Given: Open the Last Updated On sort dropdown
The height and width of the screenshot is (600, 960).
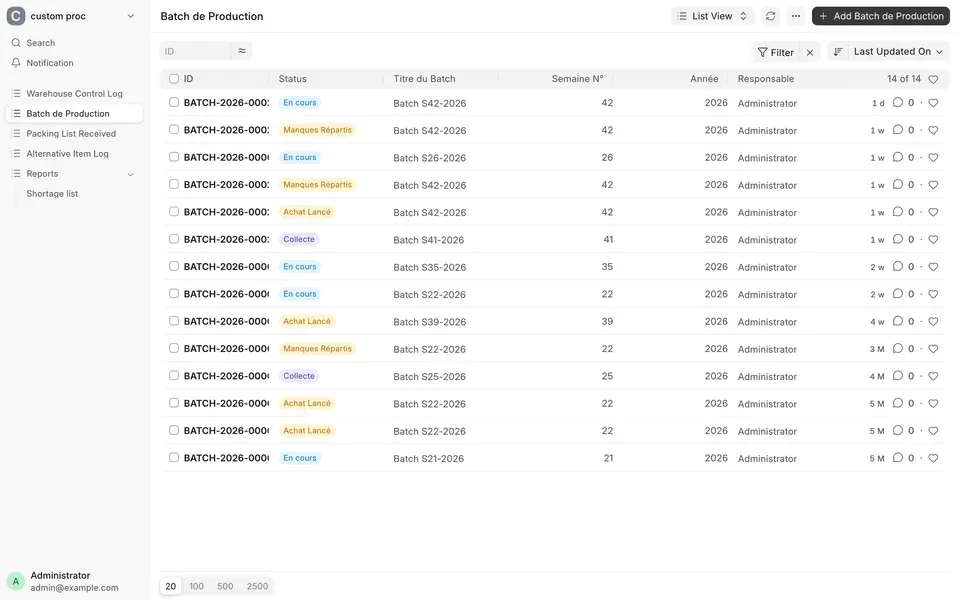Looking at the screenshot, I should [x=898, y=51].
